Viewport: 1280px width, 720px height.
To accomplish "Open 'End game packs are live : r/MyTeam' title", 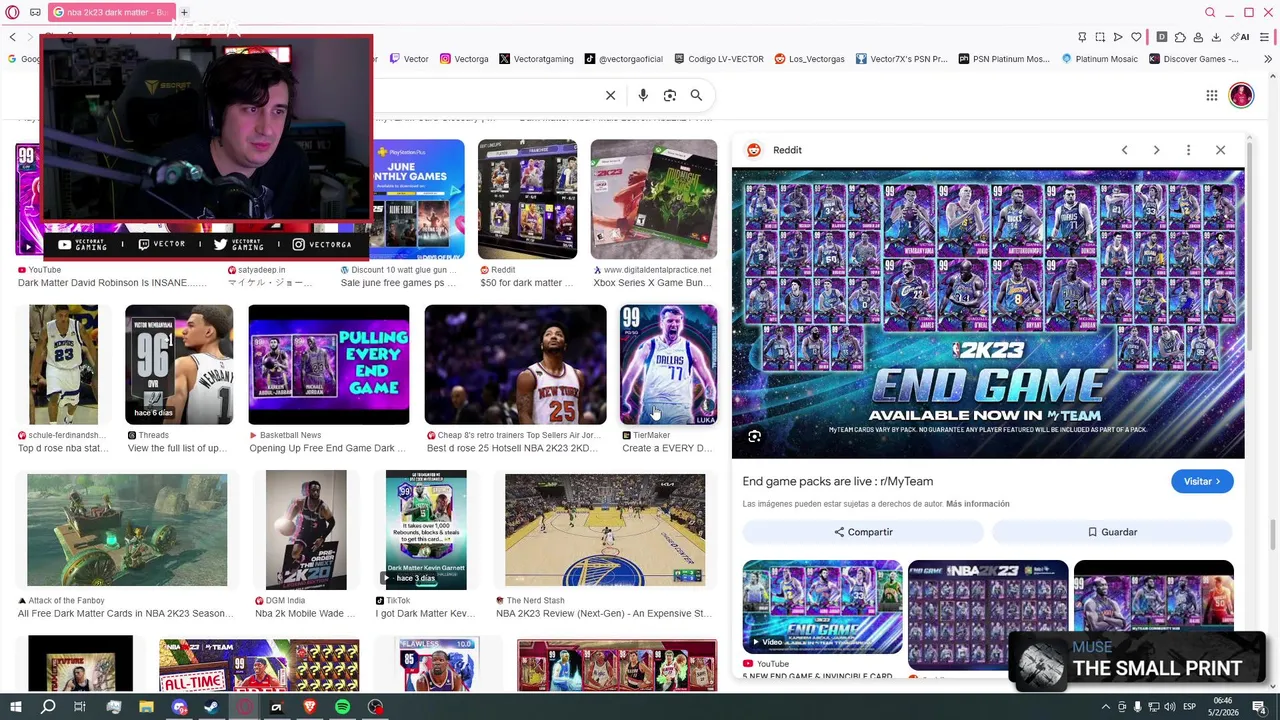I will (838, 481).
